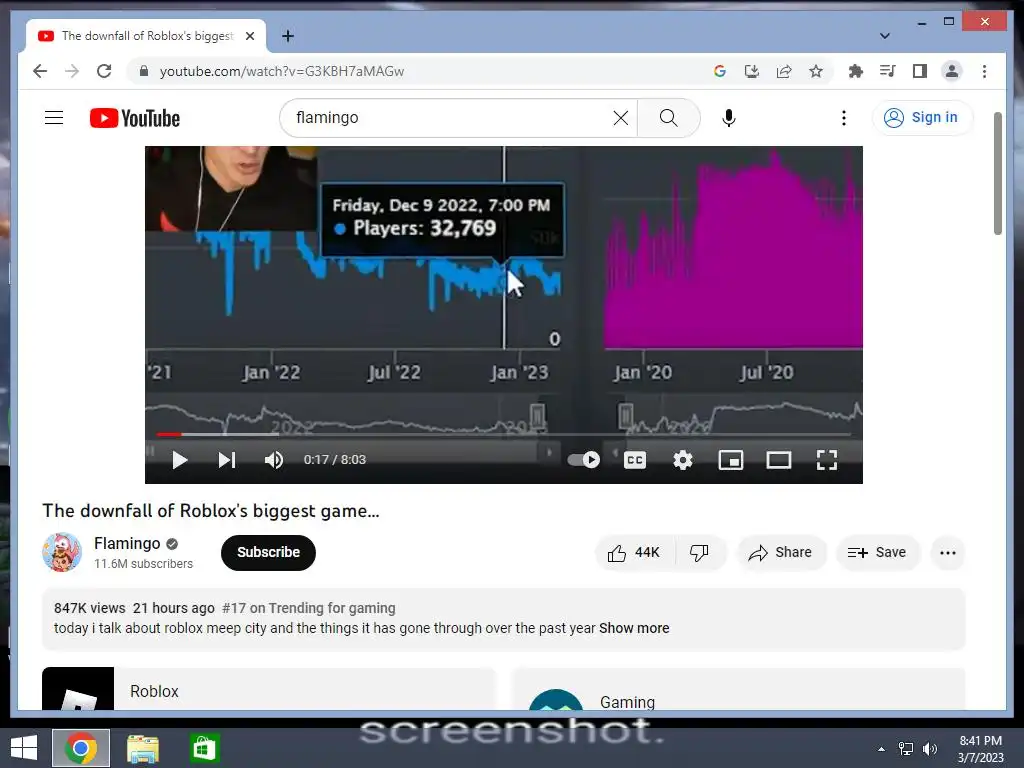Go forward in Chrome
The height and width of the screenshot is (768, 1024).
click(72, 71)
